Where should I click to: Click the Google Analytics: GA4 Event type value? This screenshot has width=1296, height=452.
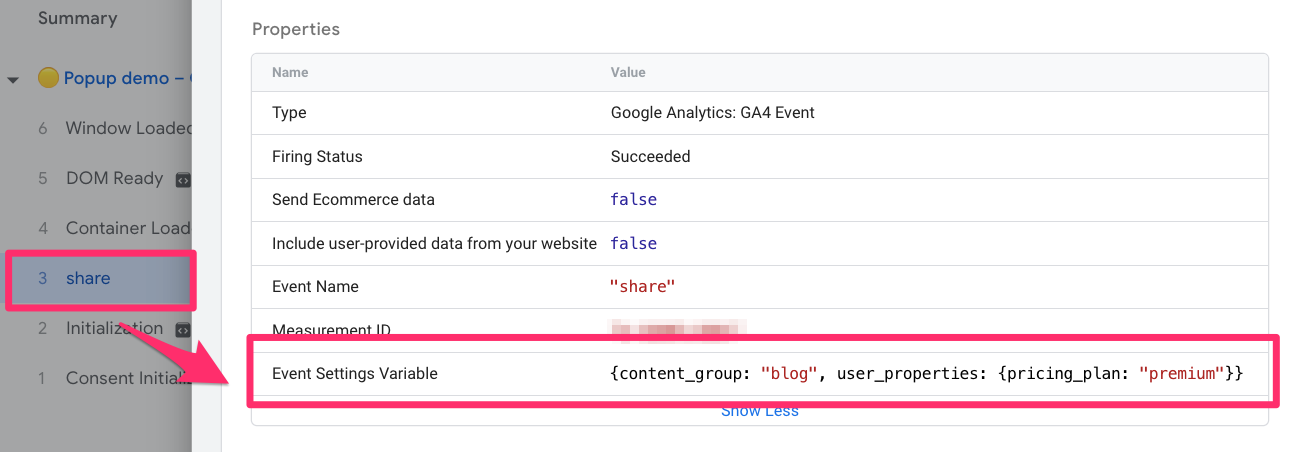712,113
